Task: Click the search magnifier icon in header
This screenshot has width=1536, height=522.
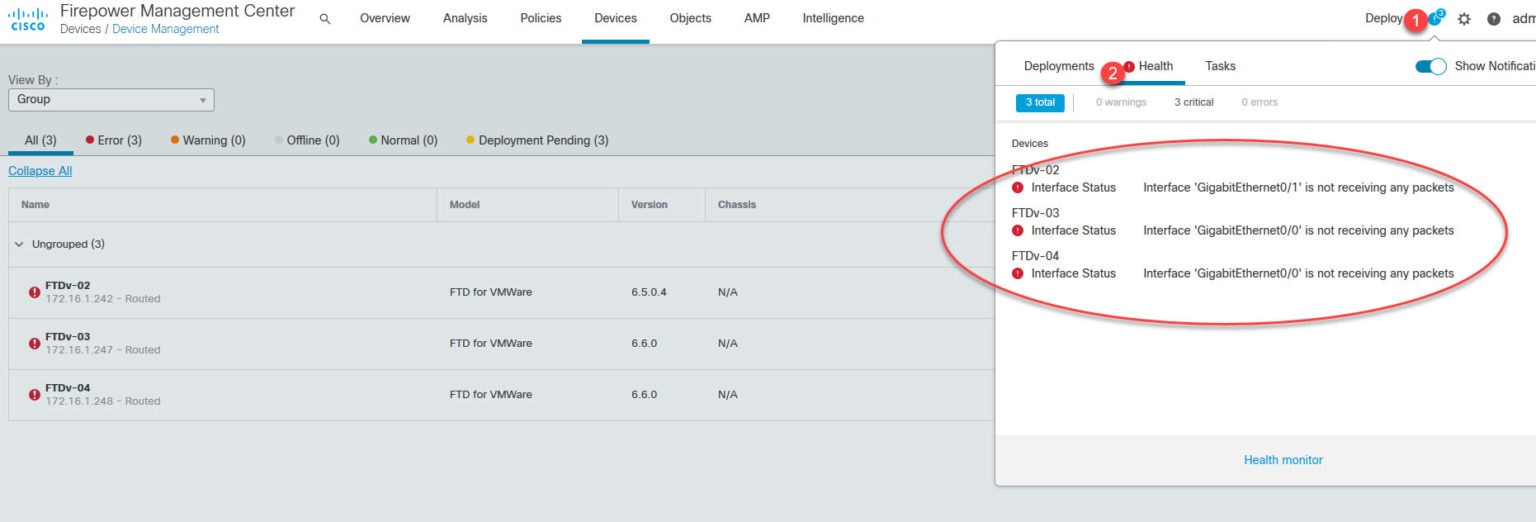Action: pyautogui.click(x=325, y=18)
